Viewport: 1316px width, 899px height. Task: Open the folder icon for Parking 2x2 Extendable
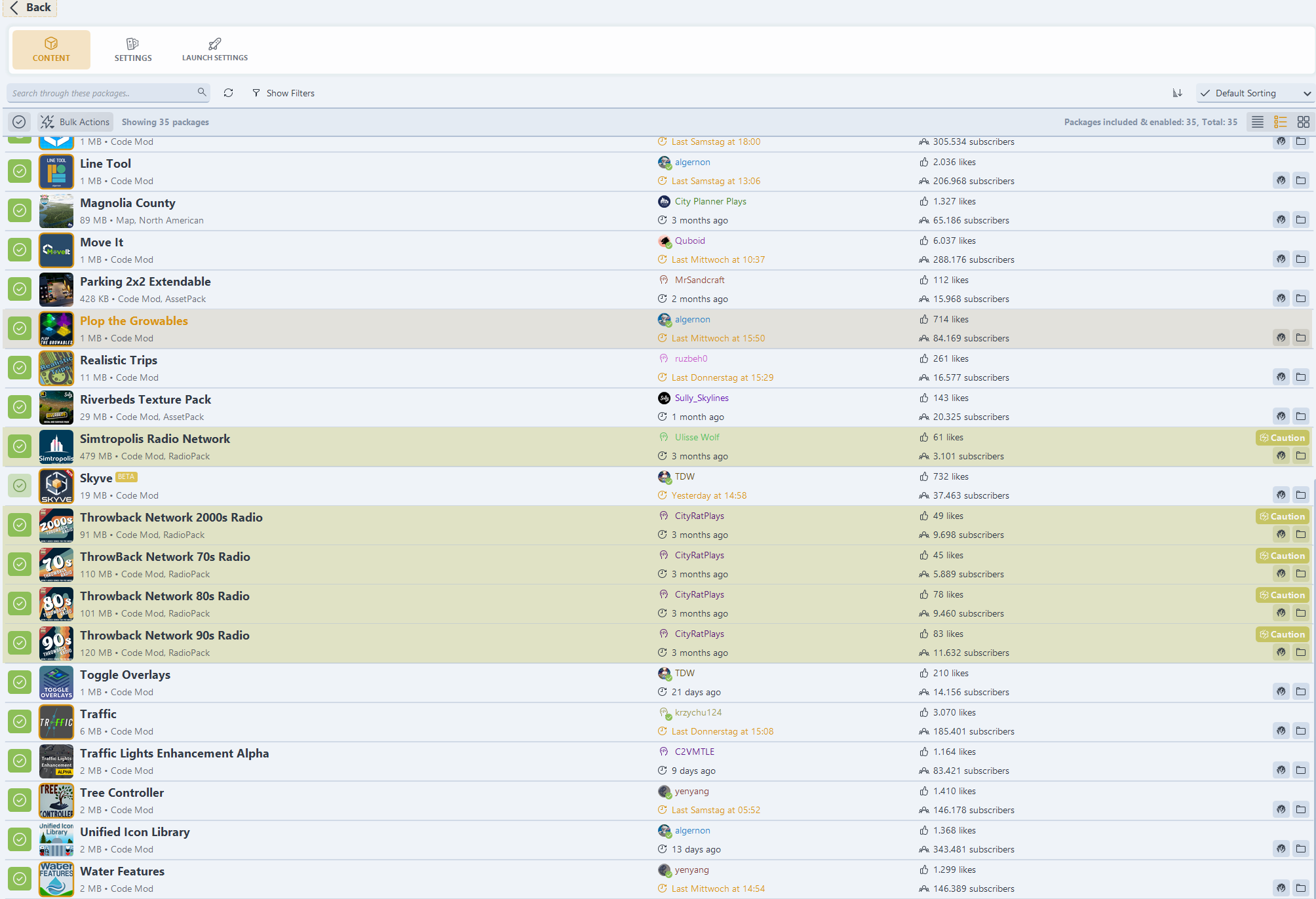coord(1301,298)
